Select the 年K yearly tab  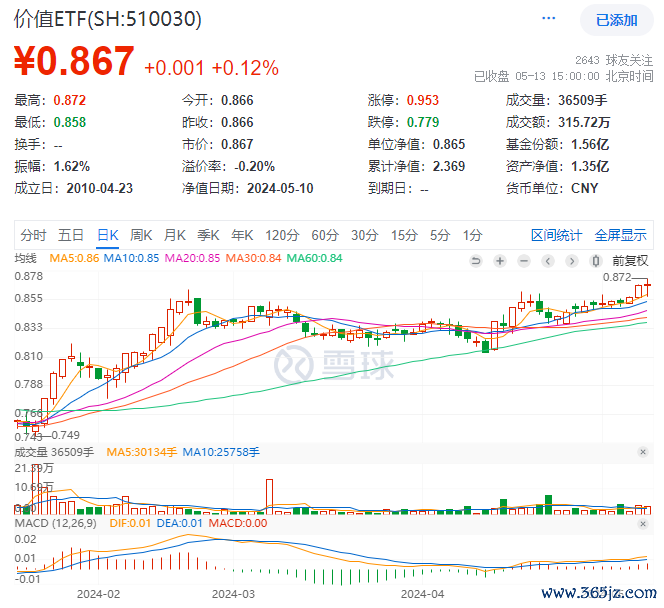click(242, 235)
